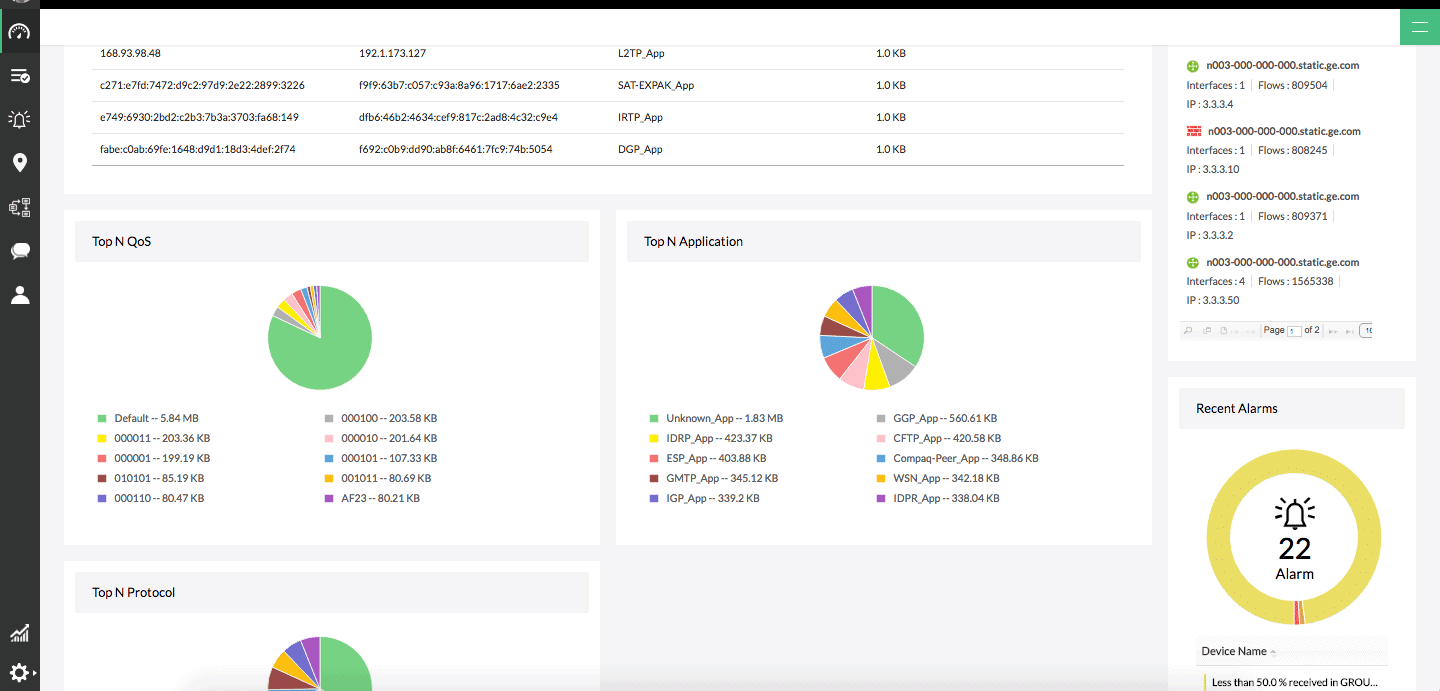Click the page number input field

pos(1293,330)
